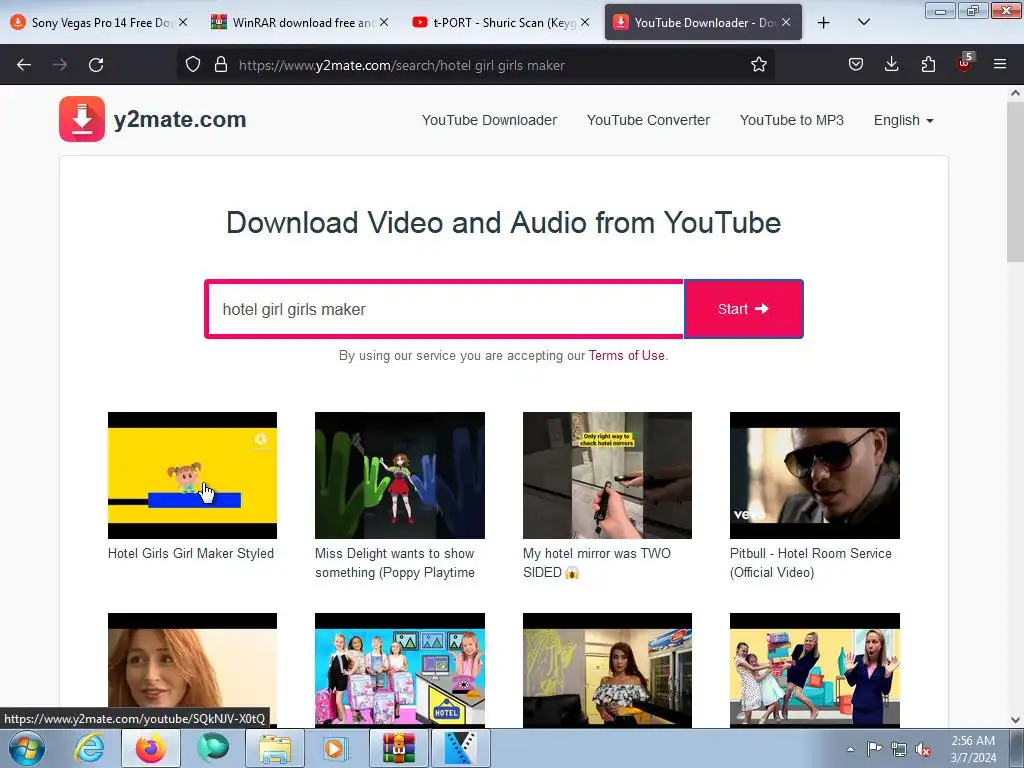Click the y2mate.com site name
1024x768 pixels.
pos(180,120)
